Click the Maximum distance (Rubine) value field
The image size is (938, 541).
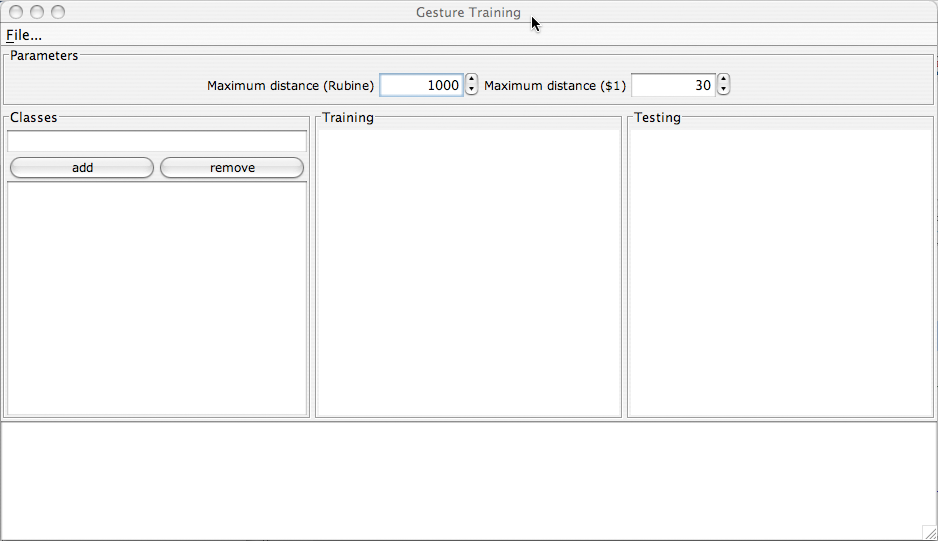[421, 86]
